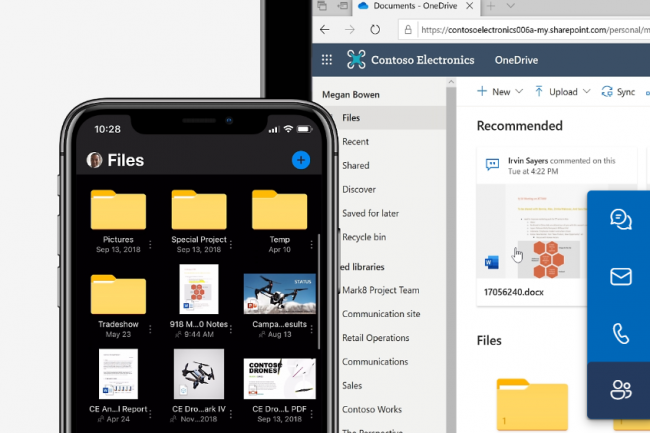
Task: Select Discover in the OneDrive sidebar
Action: coord(359,189)
